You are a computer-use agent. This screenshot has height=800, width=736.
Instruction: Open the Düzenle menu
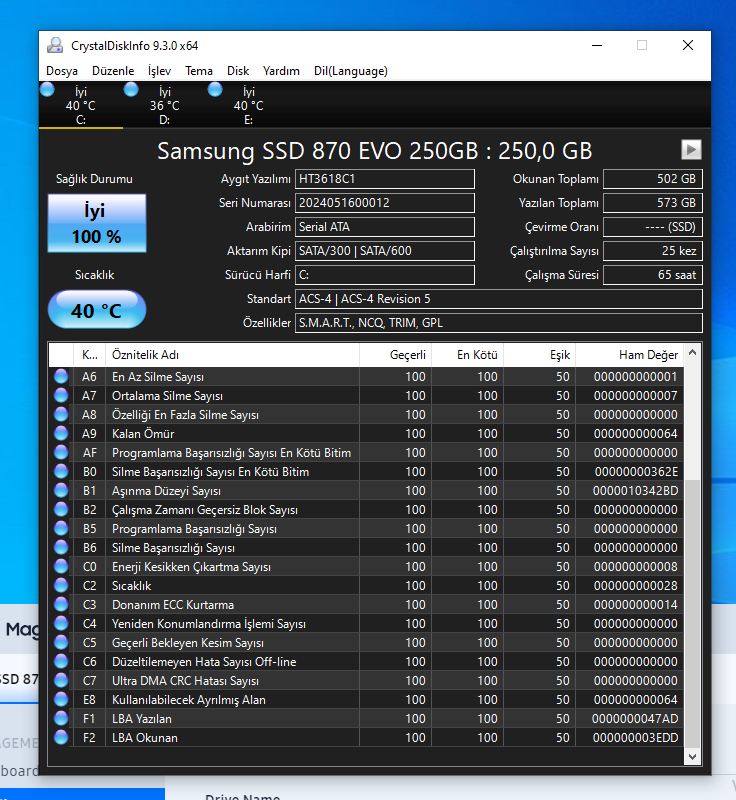(113, 71)
